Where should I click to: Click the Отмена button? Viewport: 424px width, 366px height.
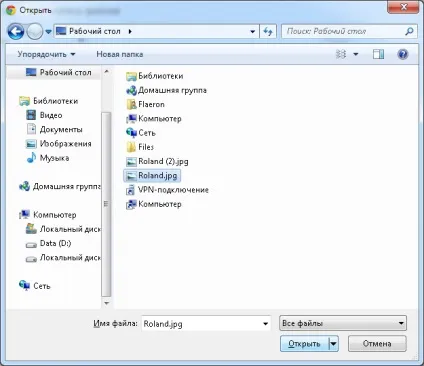(377, 344)
